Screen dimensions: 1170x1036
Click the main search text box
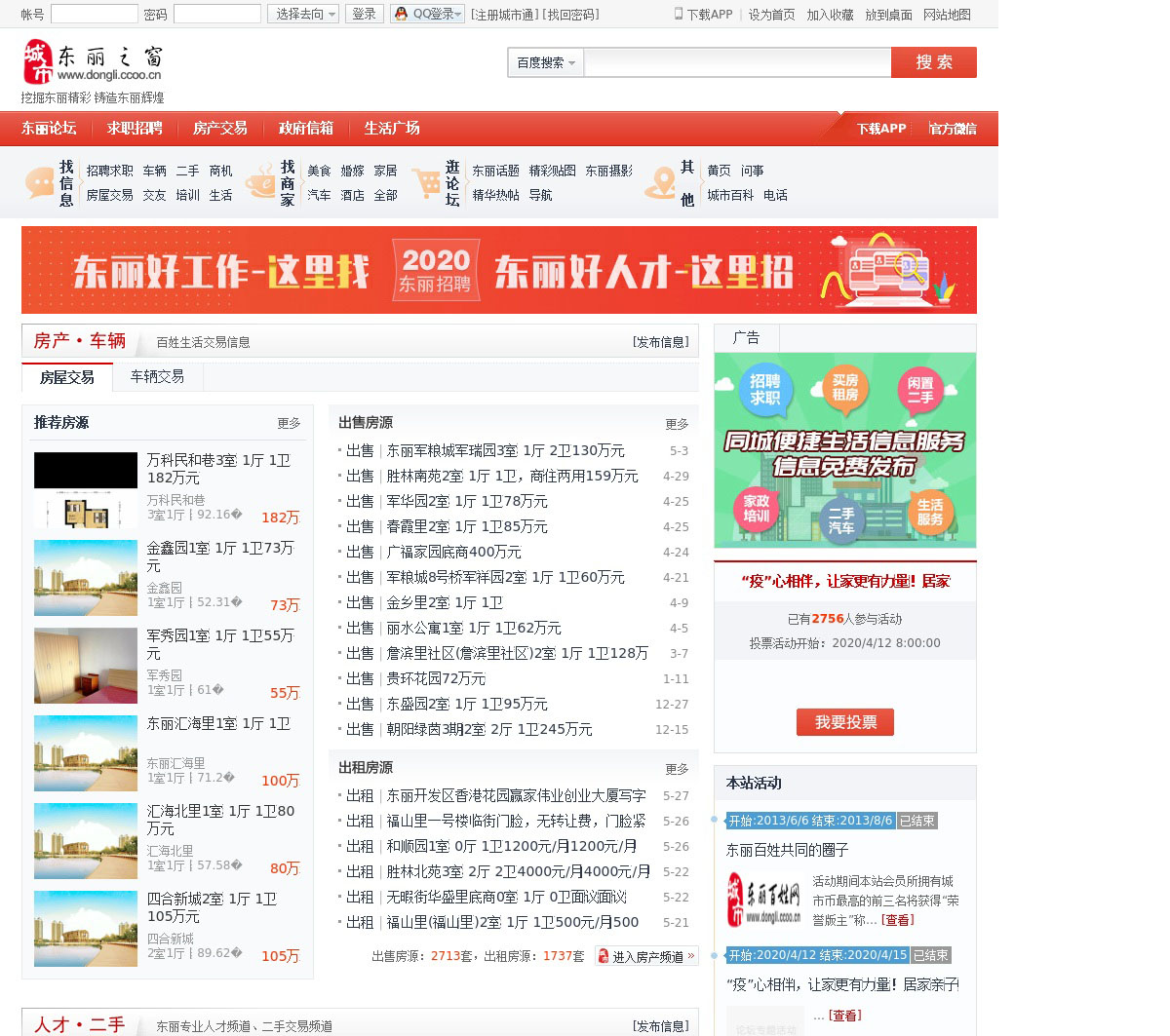tap(737, 62)
